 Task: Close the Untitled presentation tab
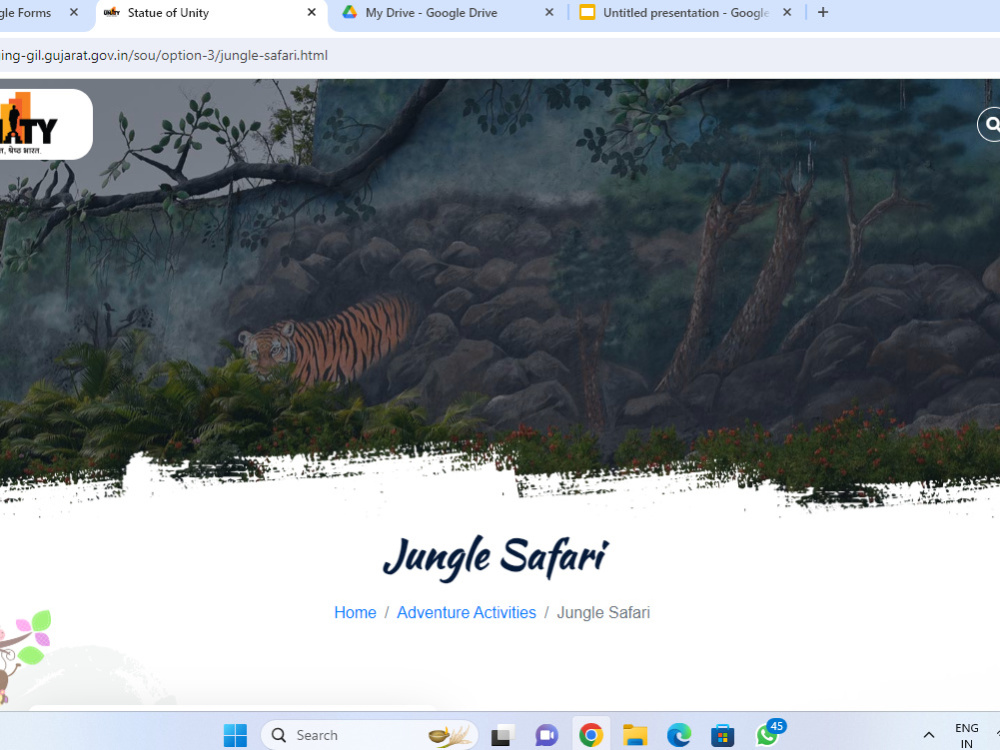(787, 12)
